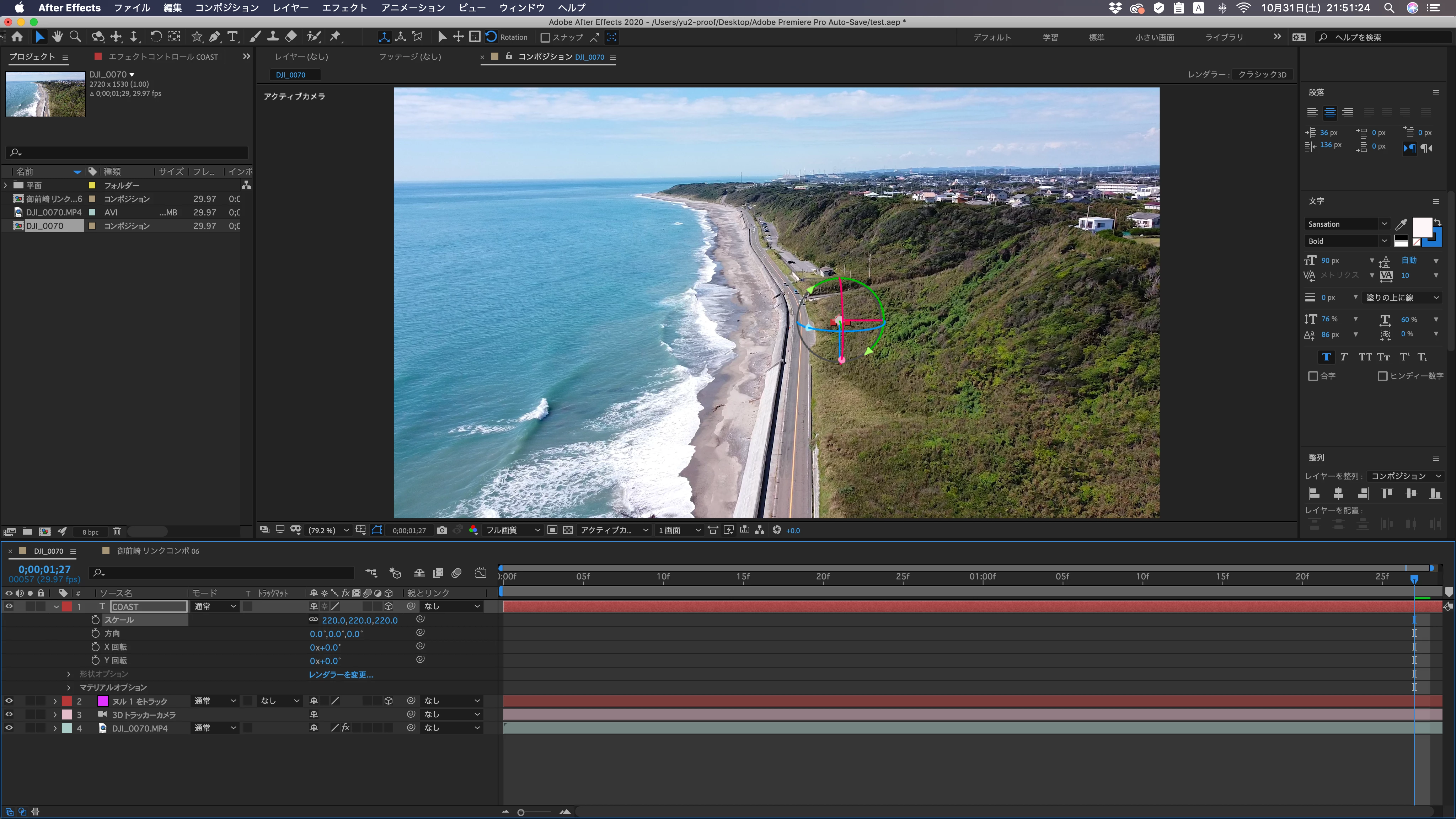Click the trash icon in Project panel

click(x=117, y=531)
